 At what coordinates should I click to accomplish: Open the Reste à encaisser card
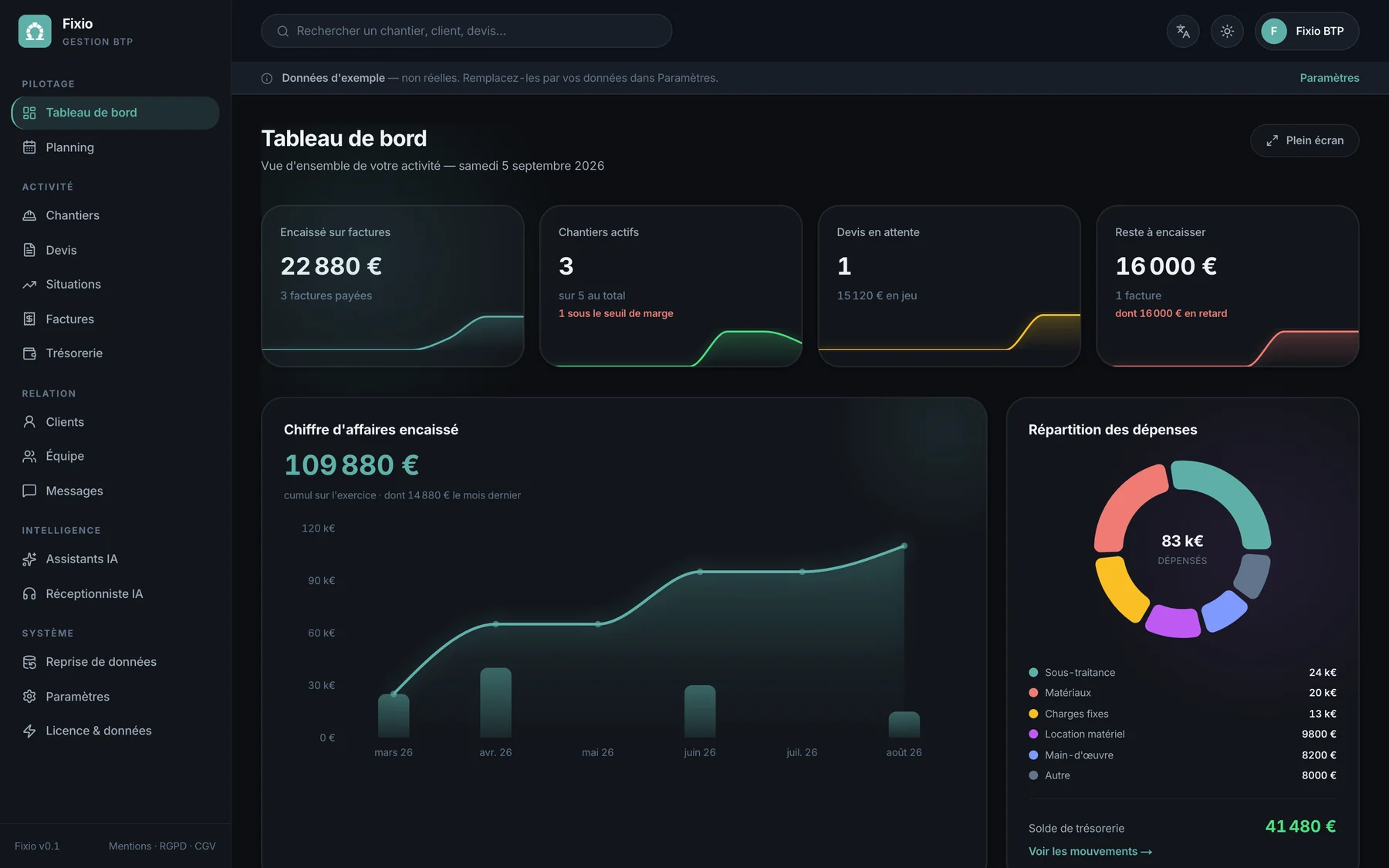point(1227,285)
